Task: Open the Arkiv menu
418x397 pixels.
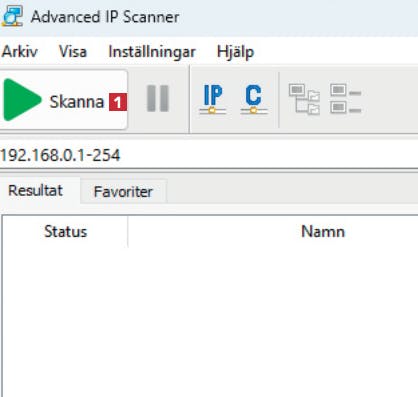Action: (20, 52)
